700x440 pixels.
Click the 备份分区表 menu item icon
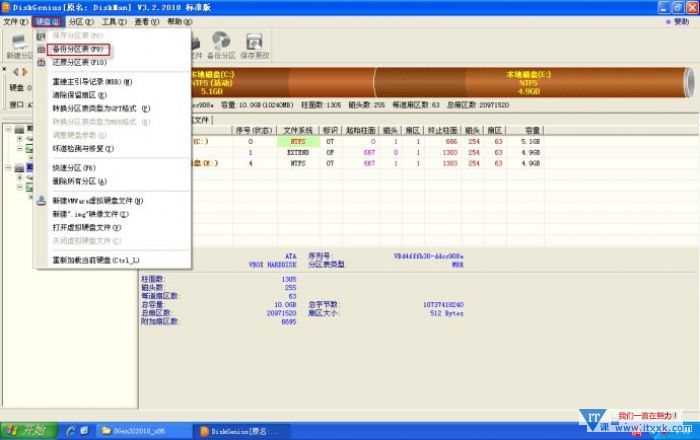pyautogui.click(x=41, y=49)
